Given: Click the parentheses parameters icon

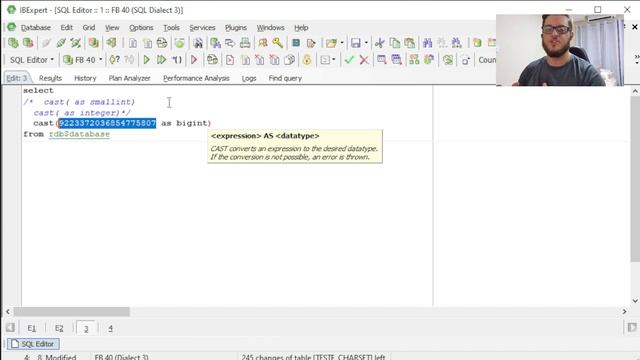Looking at the screenshot, I should [177, 60].
